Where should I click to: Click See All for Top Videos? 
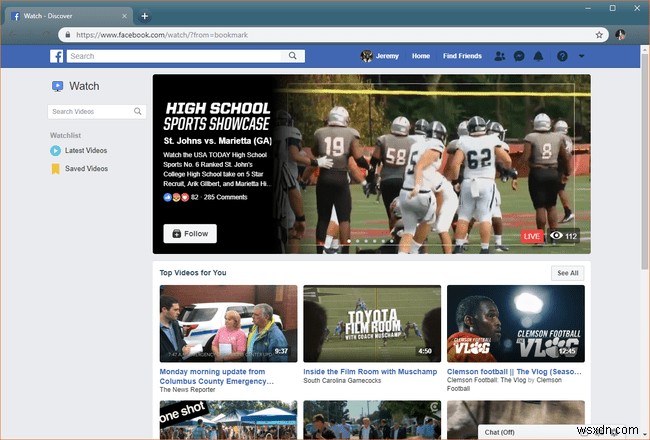(568, 273)
